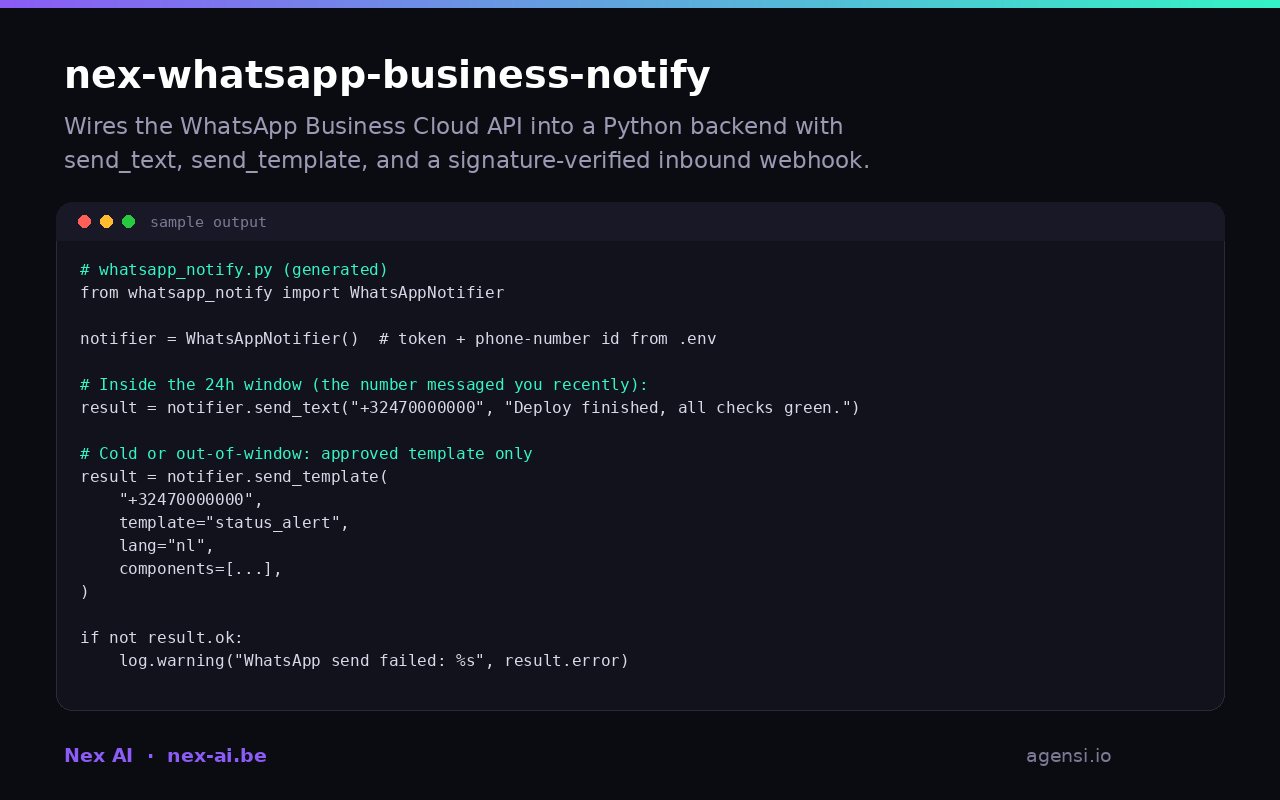Click the log.warning code line
Image resolution: width=1280 pixels, height=800 pixels.
coord(374,661)
